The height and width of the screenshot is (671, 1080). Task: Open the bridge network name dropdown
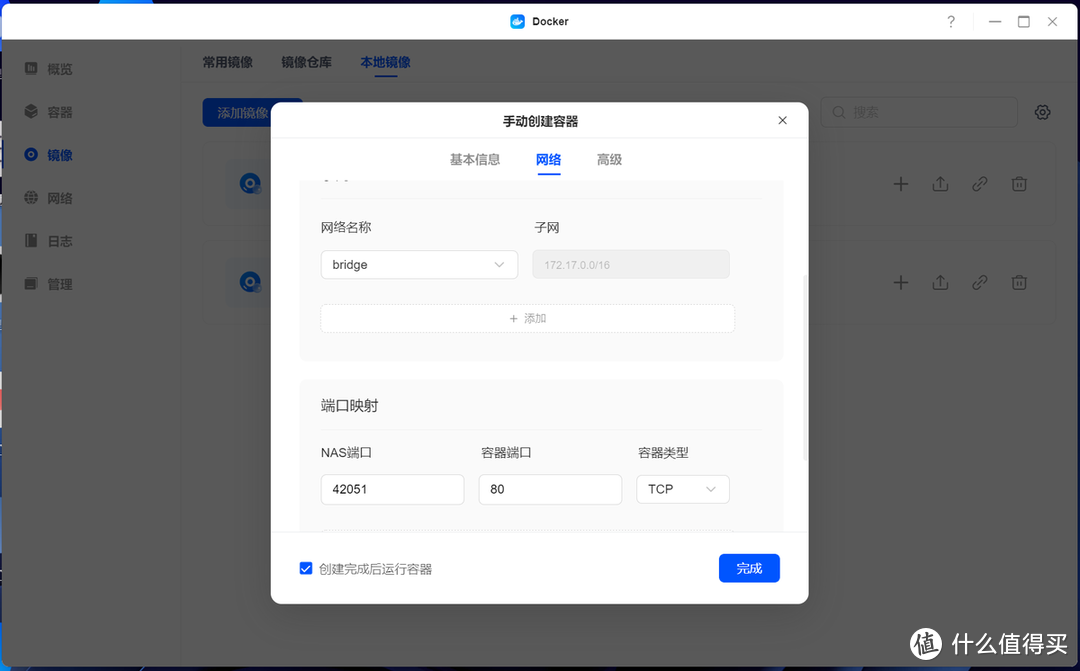click(x=418, y=264)
